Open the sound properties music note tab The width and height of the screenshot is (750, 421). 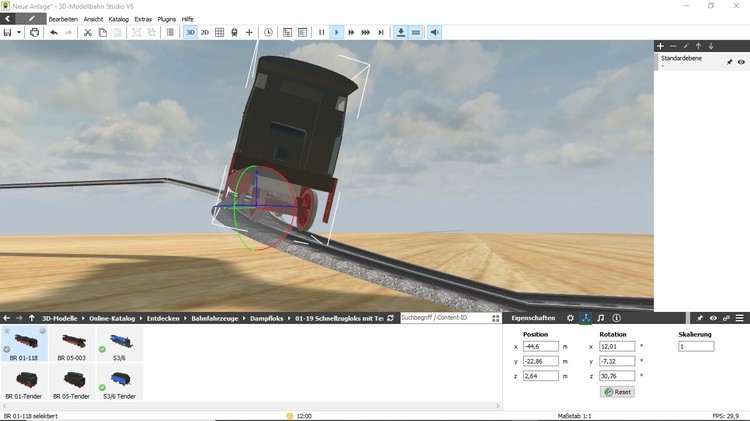[x=600, y=318]
